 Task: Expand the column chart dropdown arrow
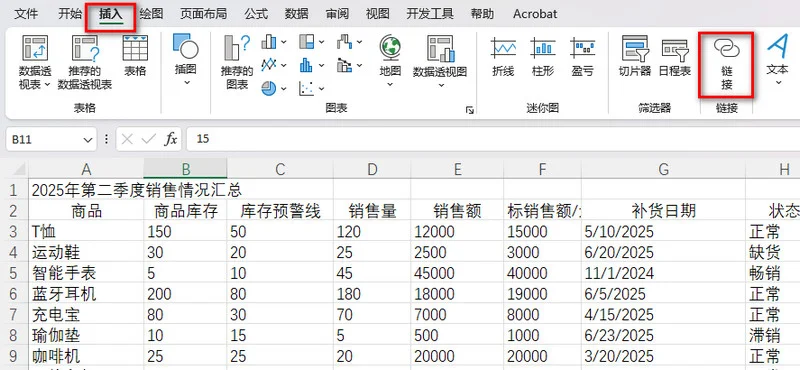[284, 42]
